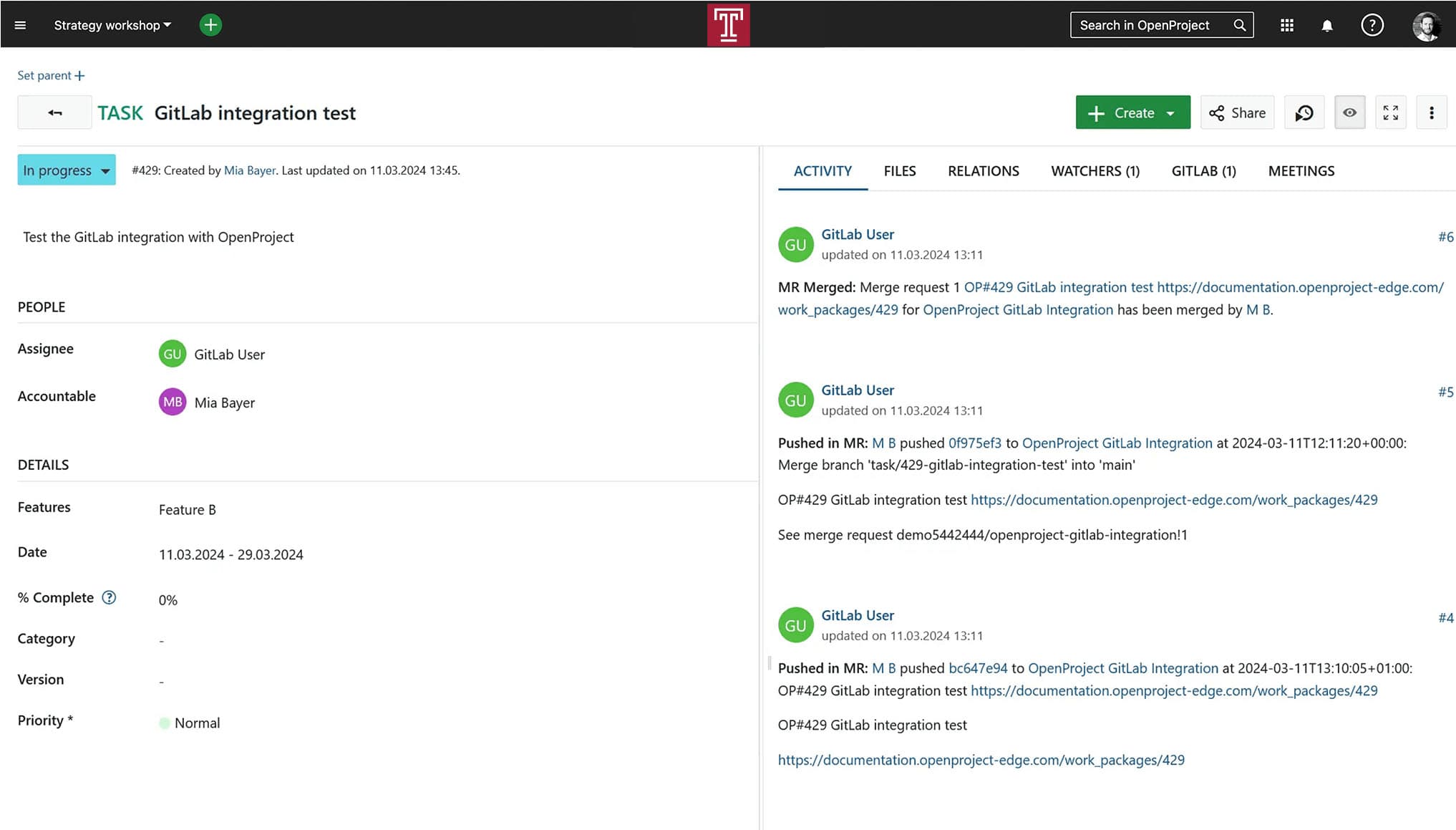Open the Strategy workshop project dropdown
The width and height of the screenshot is (1456, 830).
click(112, 25)
